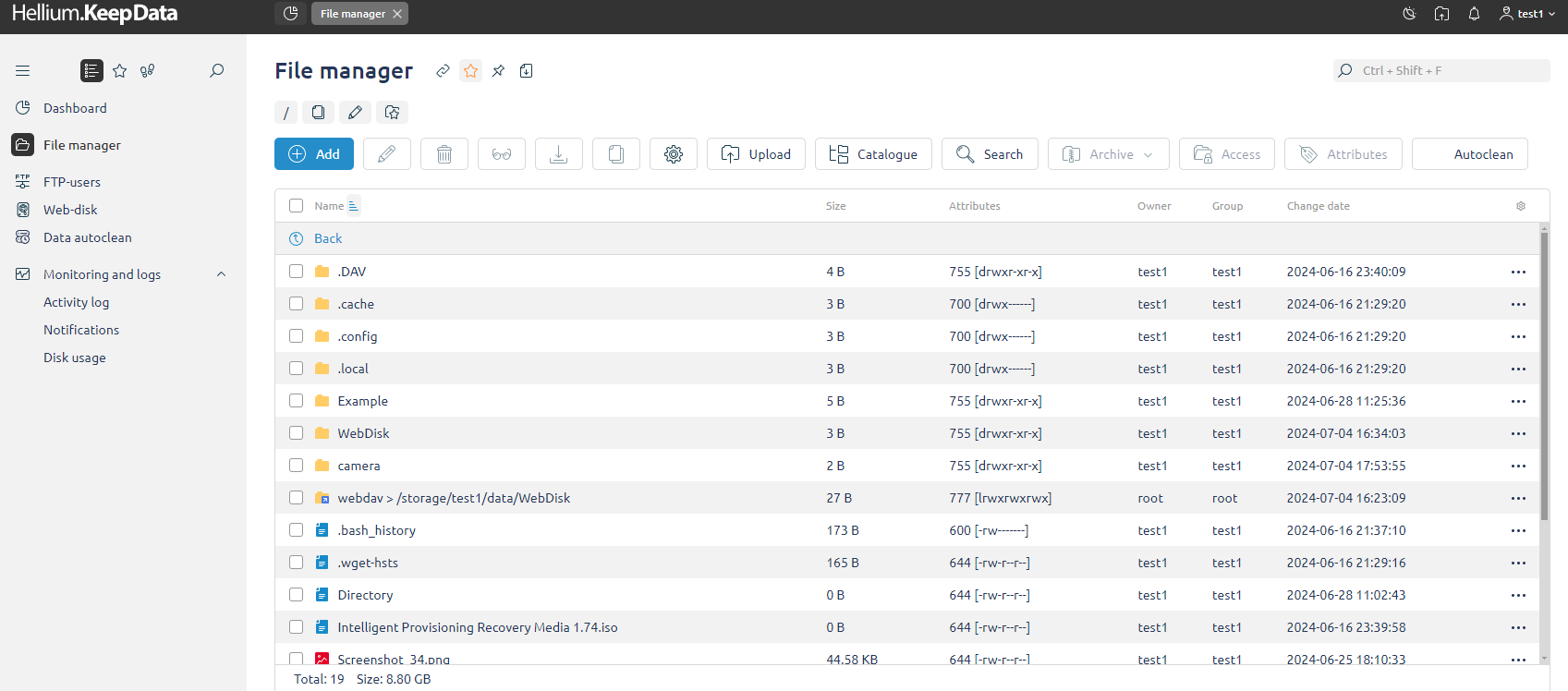
Task: Copy current path icon
Action: point(318,112)
